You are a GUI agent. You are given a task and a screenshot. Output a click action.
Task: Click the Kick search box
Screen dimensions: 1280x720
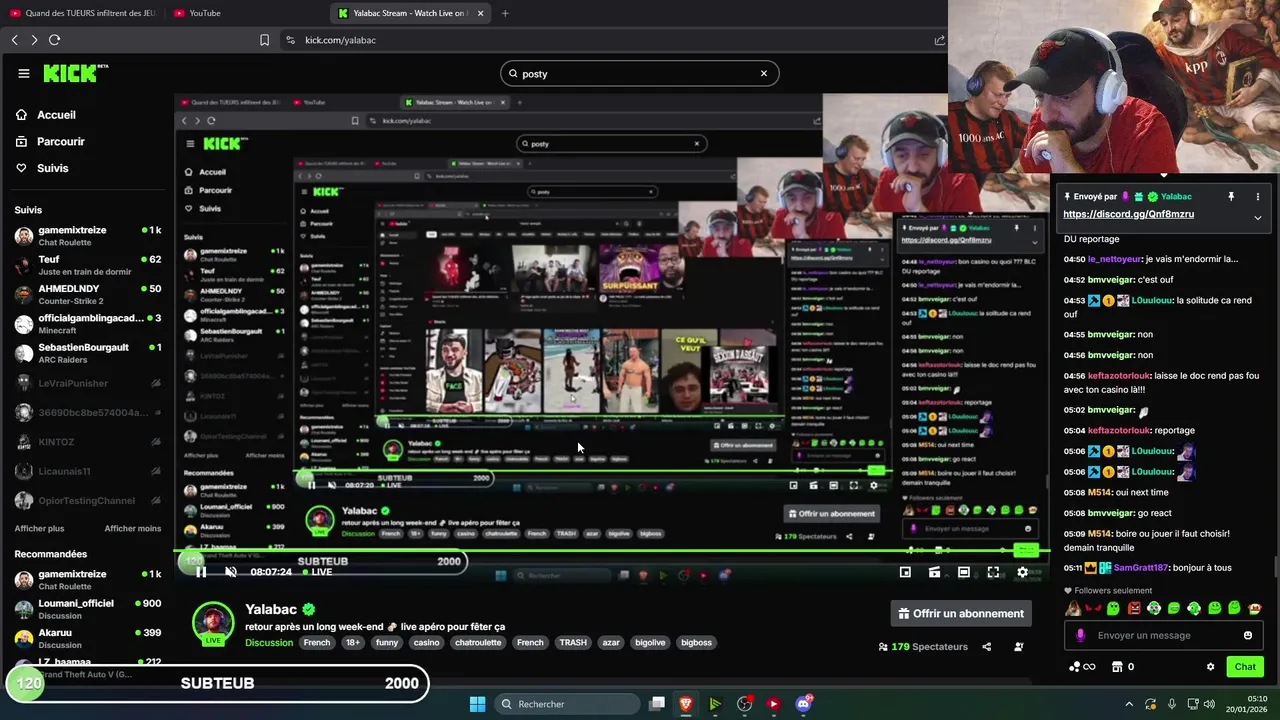tap(640, 73)
